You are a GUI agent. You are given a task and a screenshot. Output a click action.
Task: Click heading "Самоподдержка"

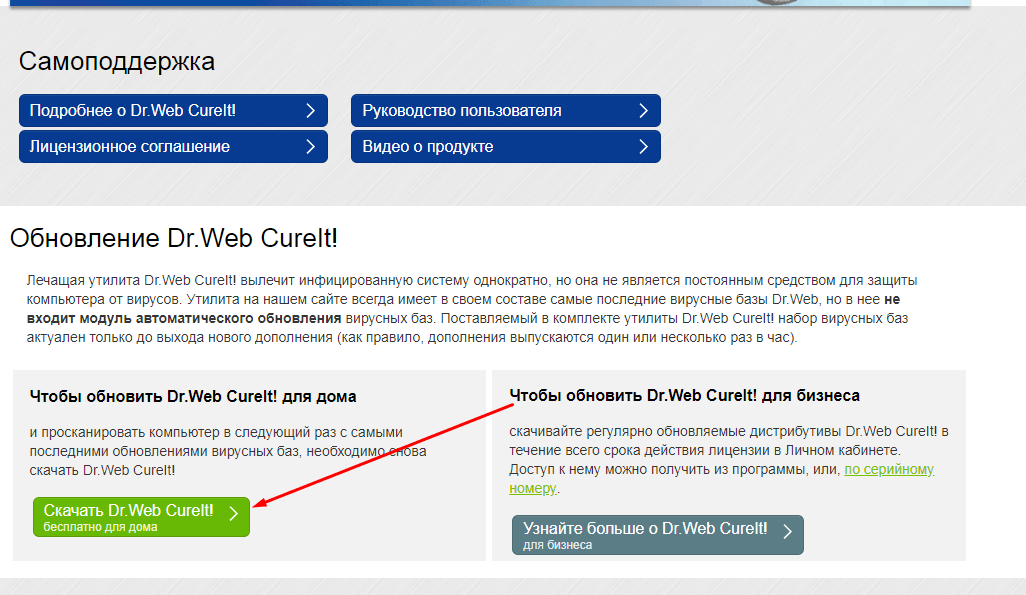[116, 62]
